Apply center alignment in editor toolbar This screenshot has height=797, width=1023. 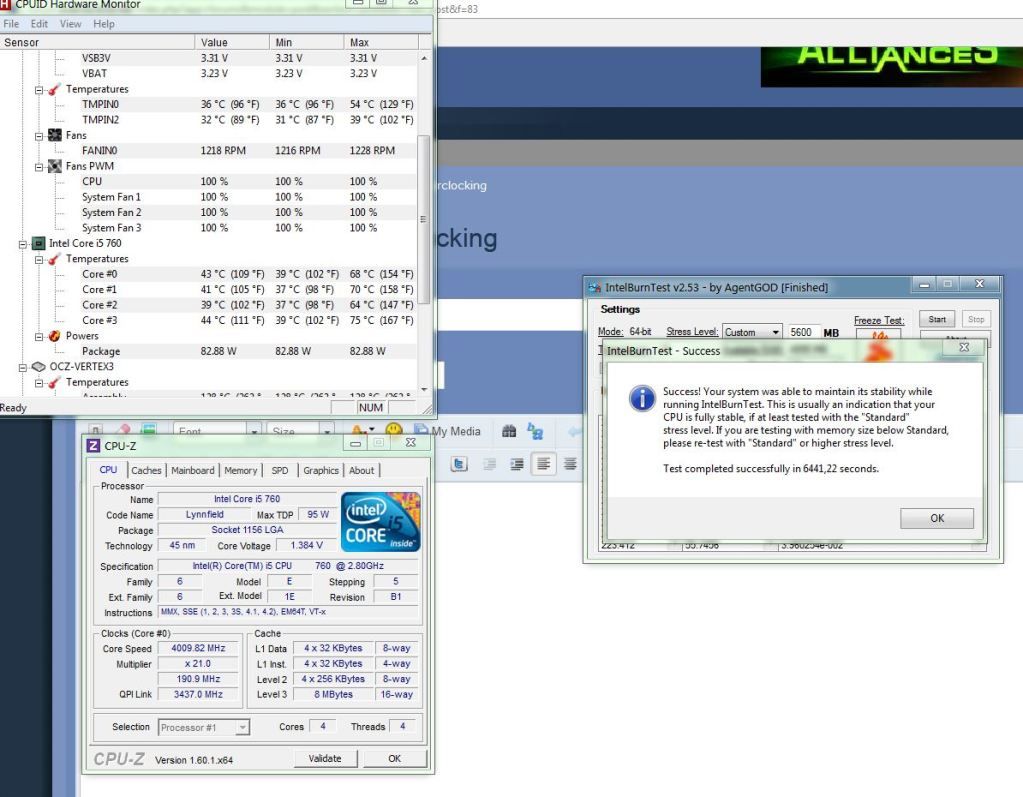[x=570, y=464]
